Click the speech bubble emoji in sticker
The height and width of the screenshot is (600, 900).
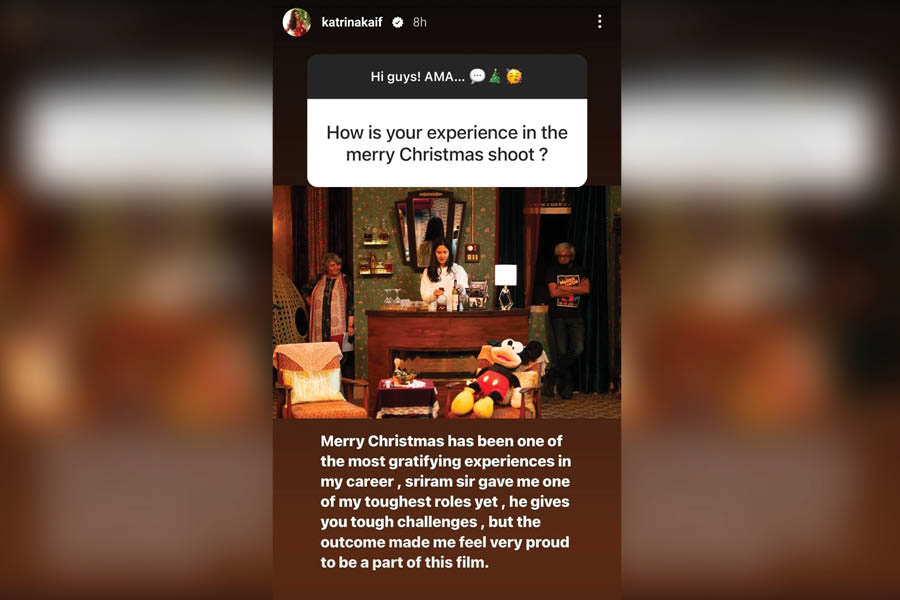coord(477,76)
